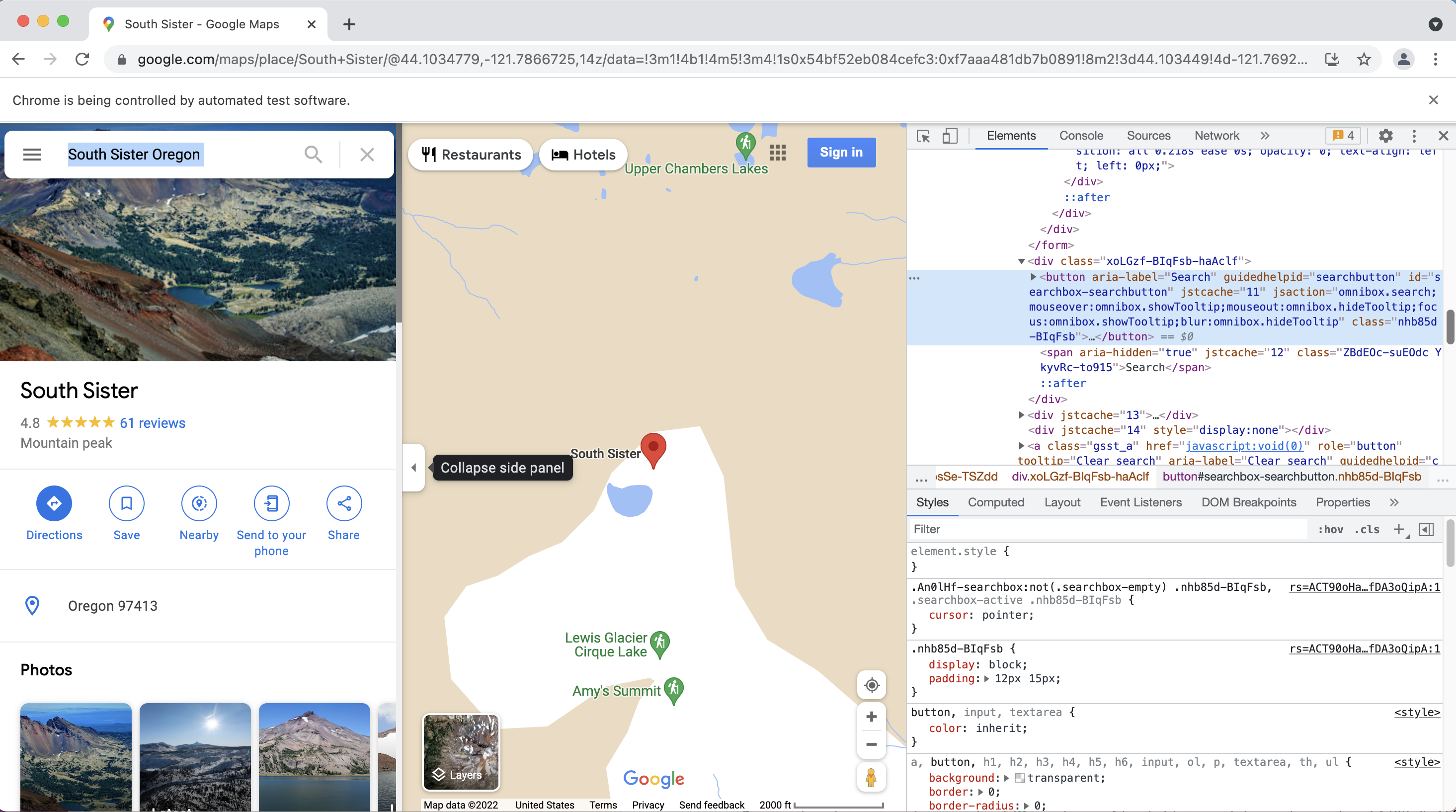
Task: Dismiss the automated test software banner
Action: point(1433,100)
